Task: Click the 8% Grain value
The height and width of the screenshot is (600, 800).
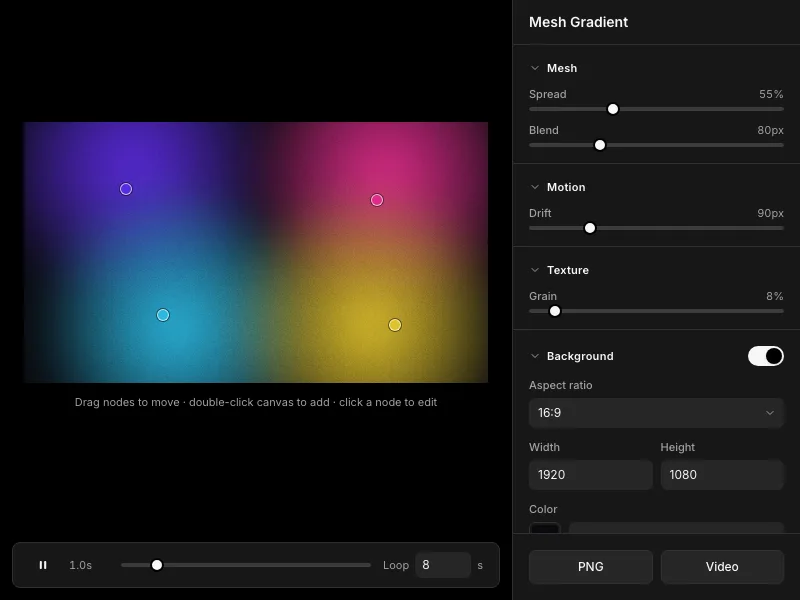Action: (x=774, y=296)
